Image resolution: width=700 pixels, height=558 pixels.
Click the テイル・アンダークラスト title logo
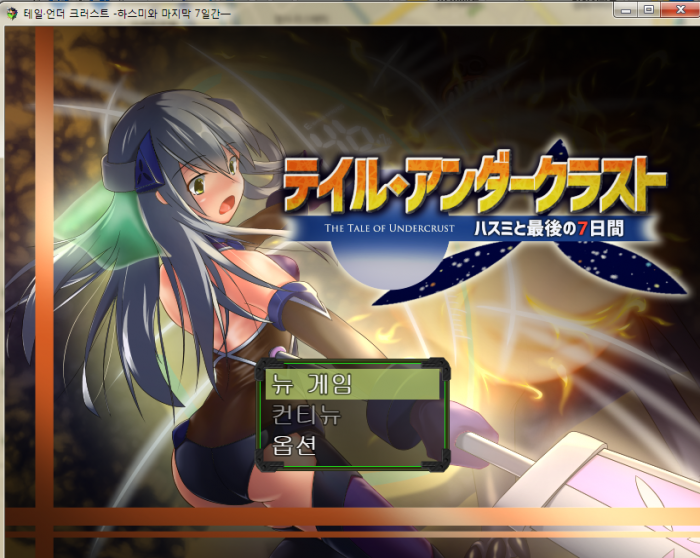(x=474, y=185)
